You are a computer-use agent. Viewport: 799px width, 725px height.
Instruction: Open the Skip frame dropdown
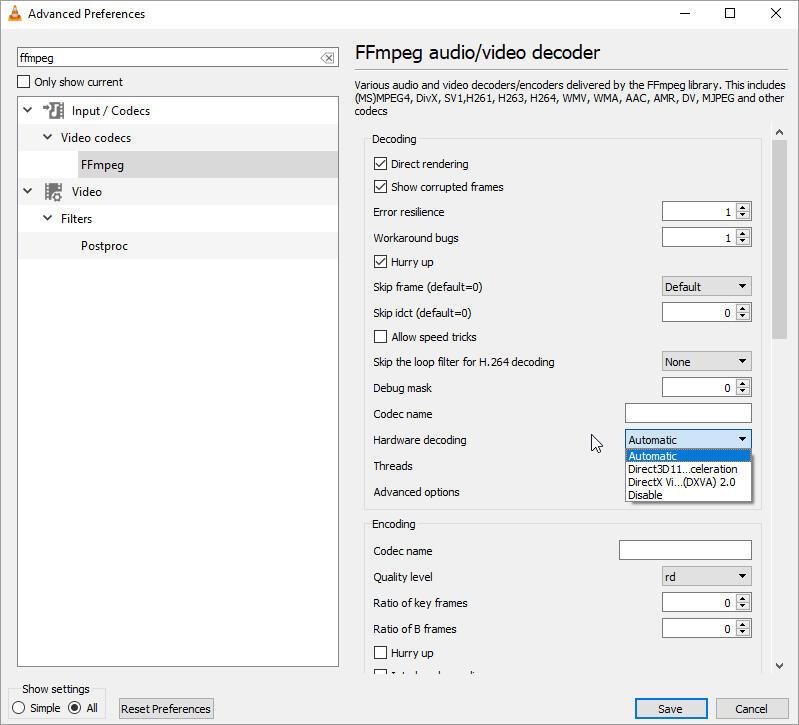[706, 287]
